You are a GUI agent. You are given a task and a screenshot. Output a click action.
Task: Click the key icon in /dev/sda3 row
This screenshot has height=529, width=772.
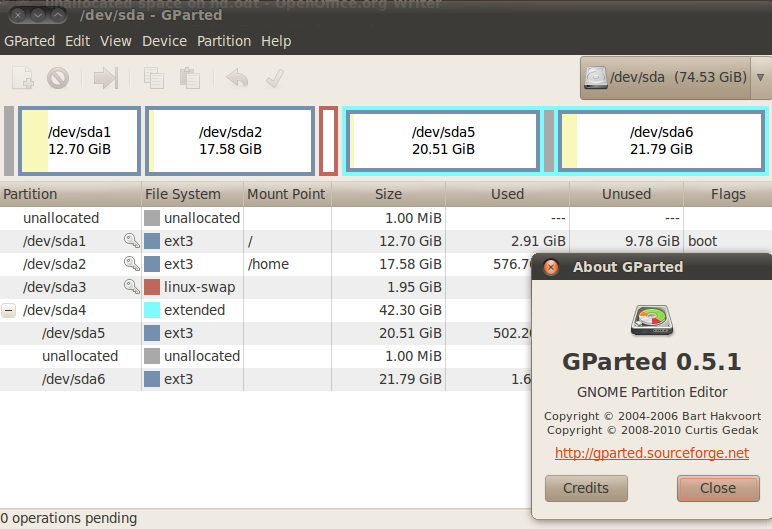(x=131, y=287)
